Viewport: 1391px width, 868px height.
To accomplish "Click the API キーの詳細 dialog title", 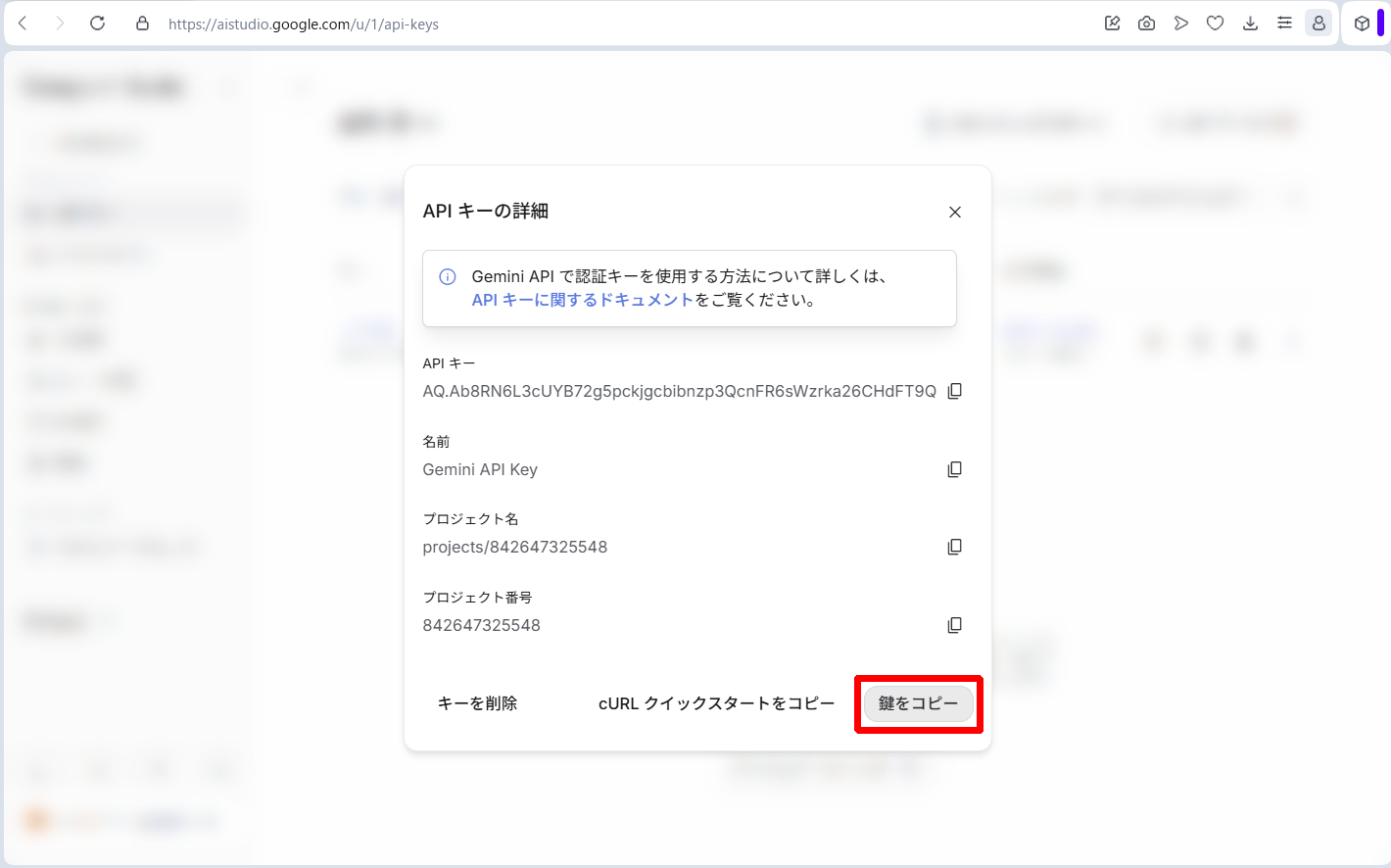I will tap(486, 211).
